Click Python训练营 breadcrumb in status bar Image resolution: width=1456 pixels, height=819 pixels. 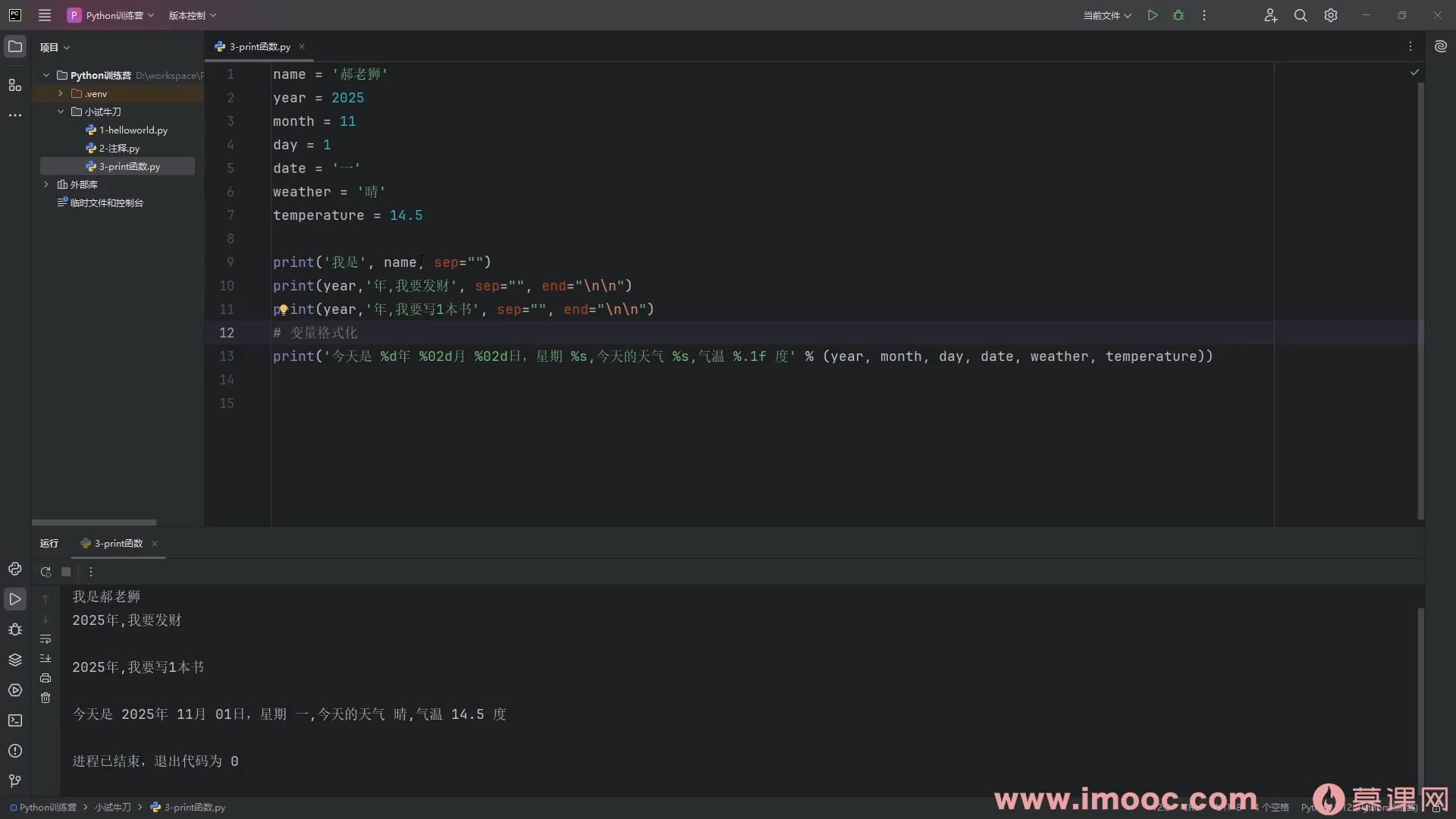[43, 807]
